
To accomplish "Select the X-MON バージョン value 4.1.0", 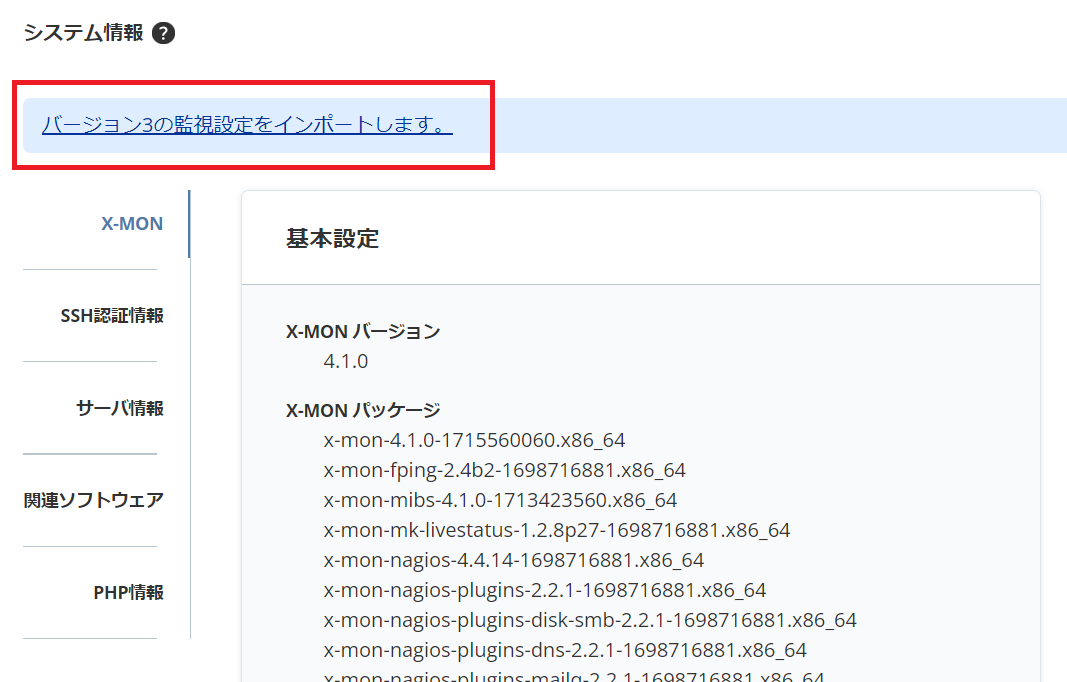I will [x=340, y=360].
